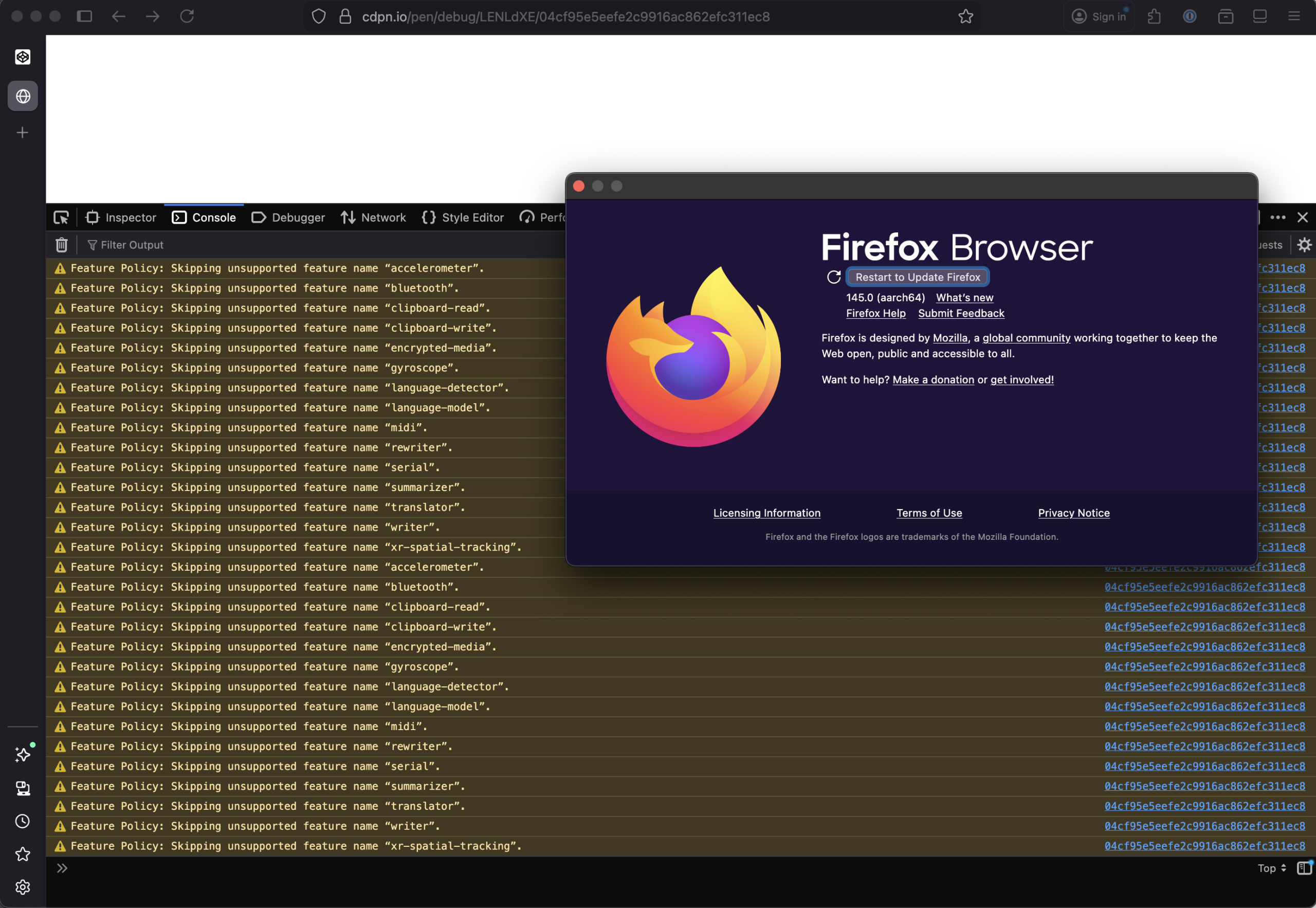Click the Filter Output field
Screen dimensions: 1316x908
click(132, 245)
